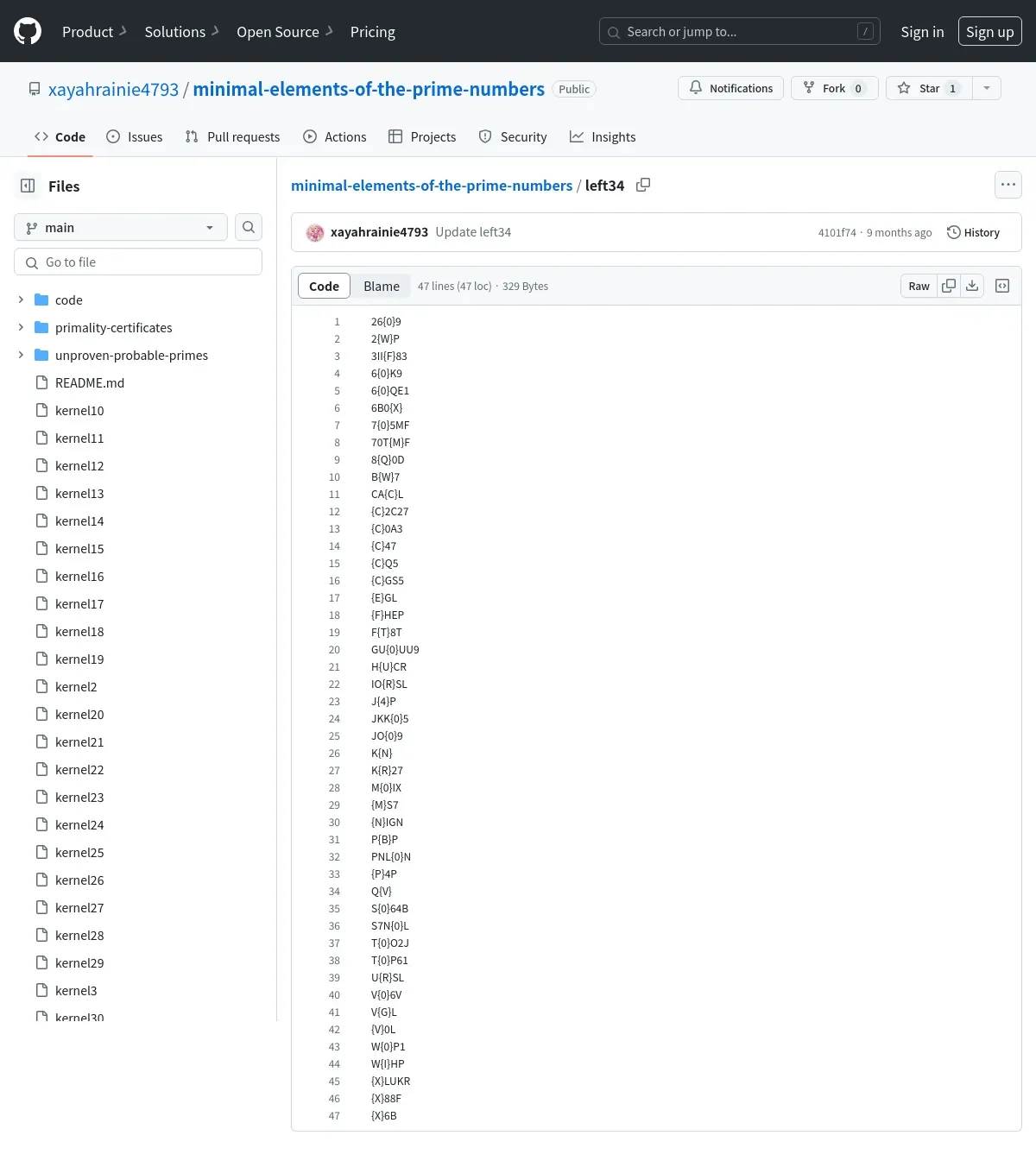Switch to the Pull requests tab
The width and height of the screenshot is (1036, 1167).
click(x=232, y=136)
